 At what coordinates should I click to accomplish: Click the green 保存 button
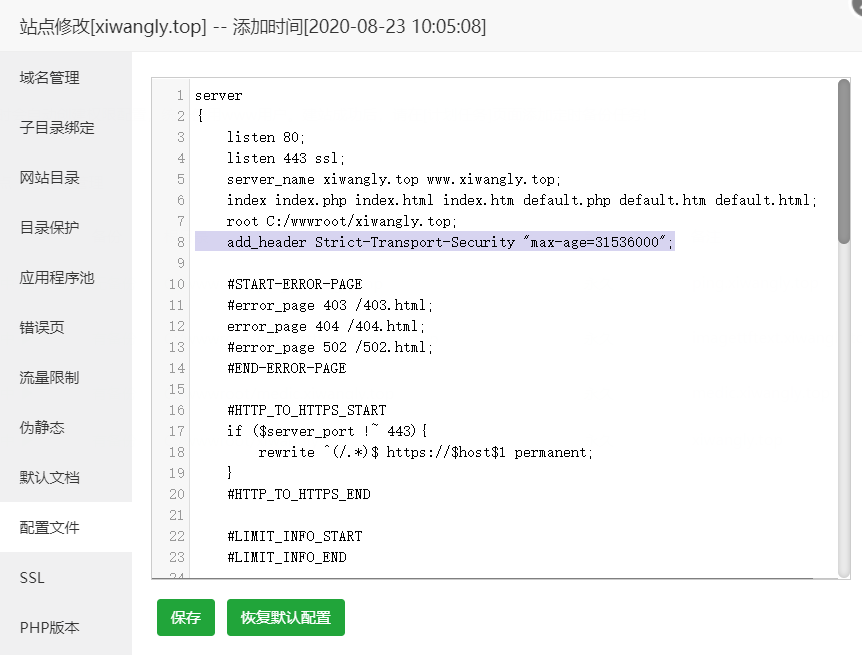[x=186, y=618]
